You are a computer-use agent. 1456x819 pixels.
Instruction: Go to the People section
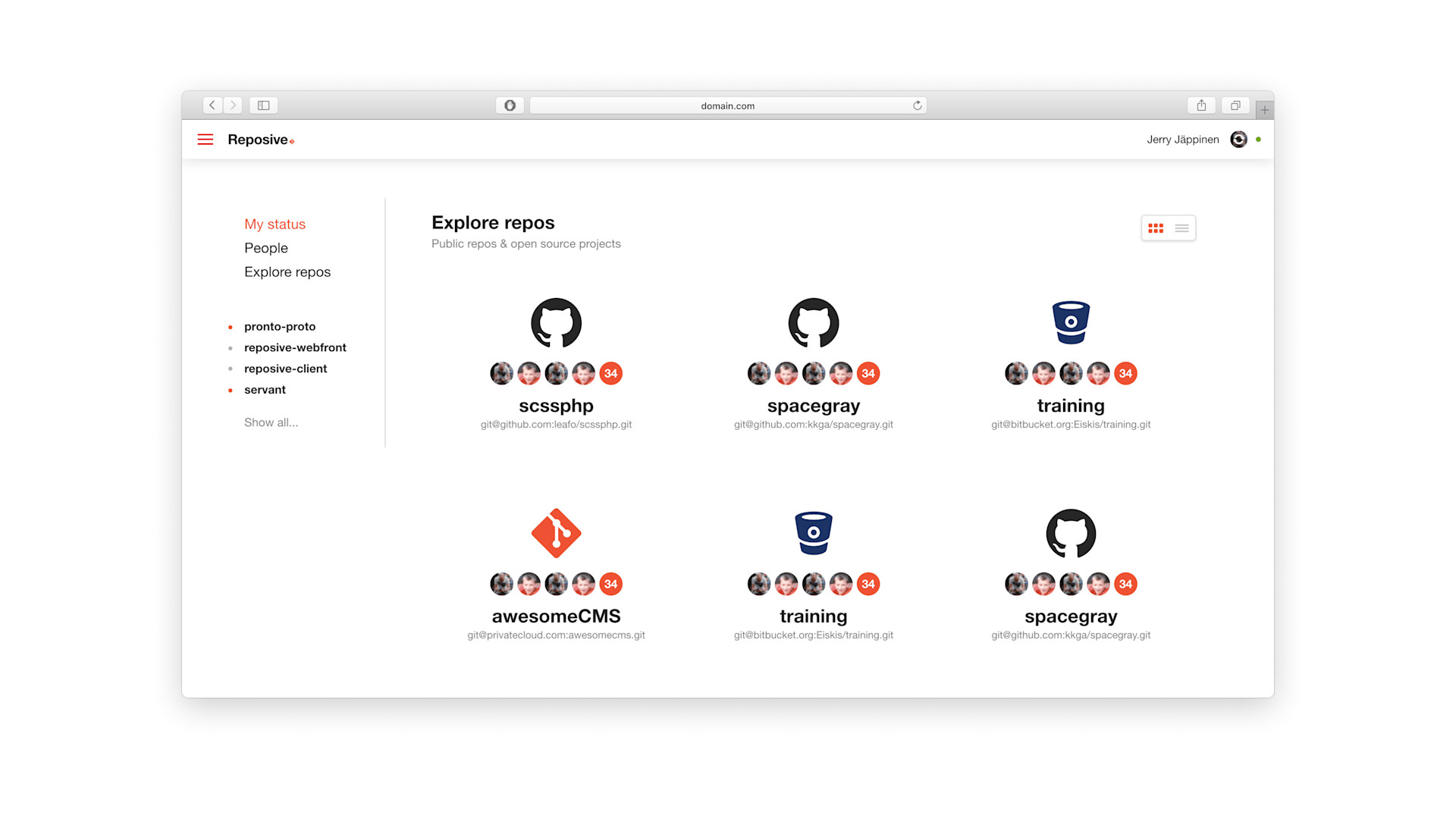point(265,248)
